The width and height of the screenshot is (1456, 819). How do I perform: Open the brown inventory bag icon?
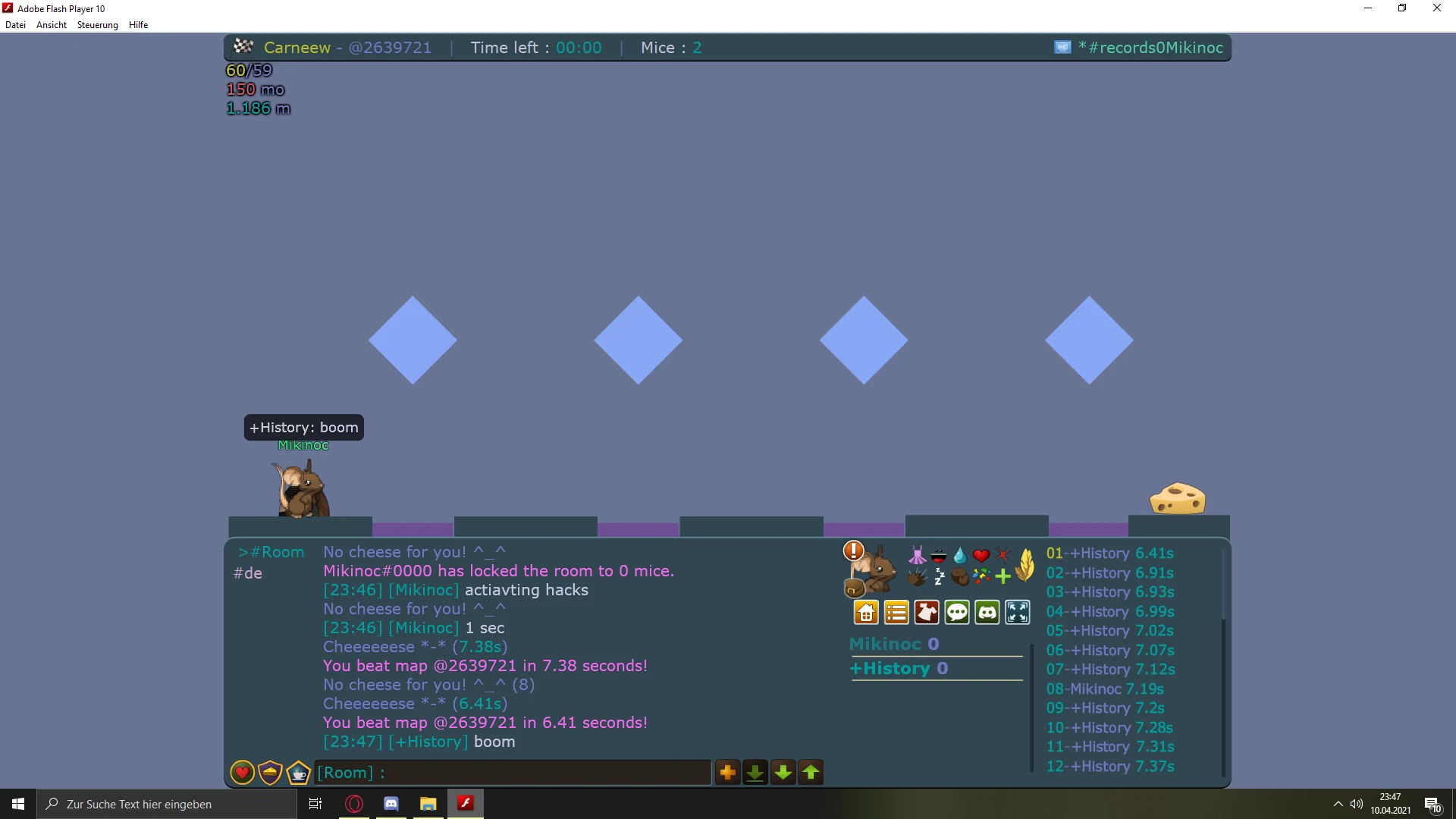(x=855, y=588)
